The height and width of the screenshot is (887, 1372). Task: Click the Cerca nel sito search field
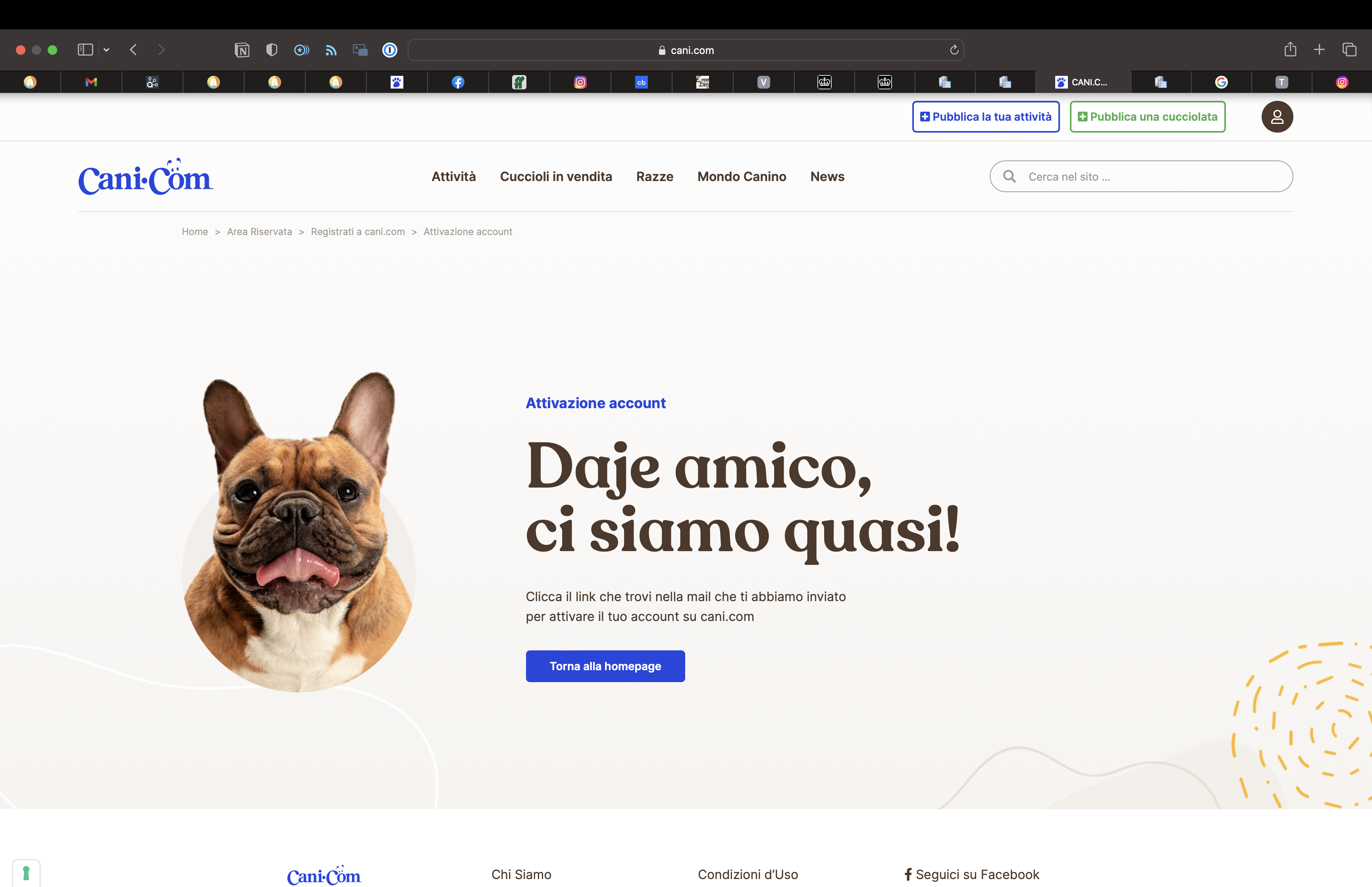coord(1141,176)
